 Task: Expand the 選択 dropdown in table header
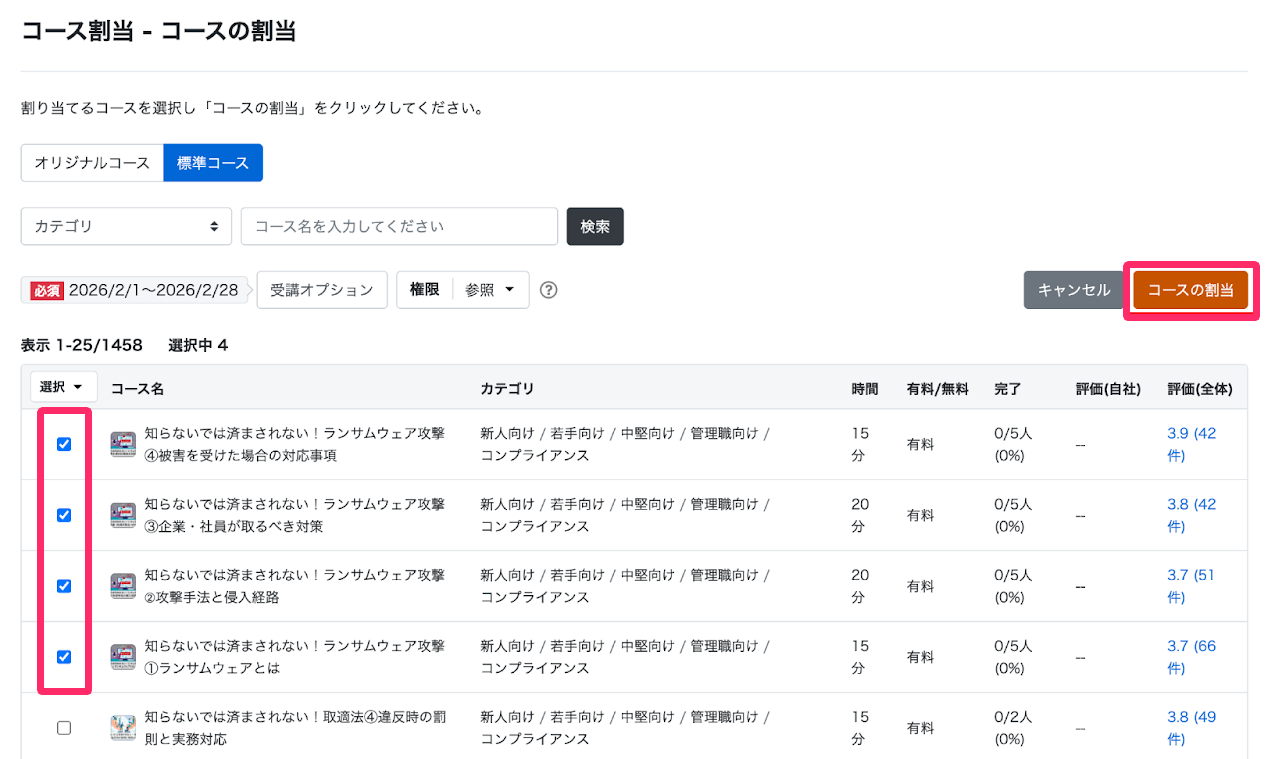coord(62,387)
